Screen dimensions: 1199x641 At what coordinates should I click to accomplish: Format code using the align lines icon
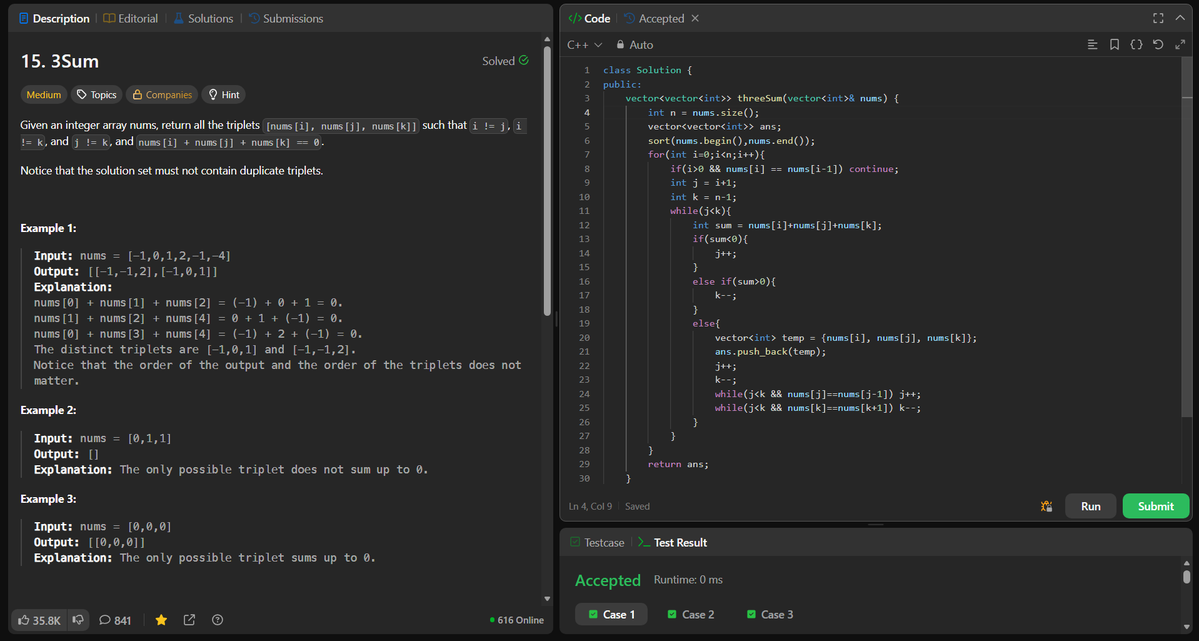pyautogui.click(x=1093, y=45)
